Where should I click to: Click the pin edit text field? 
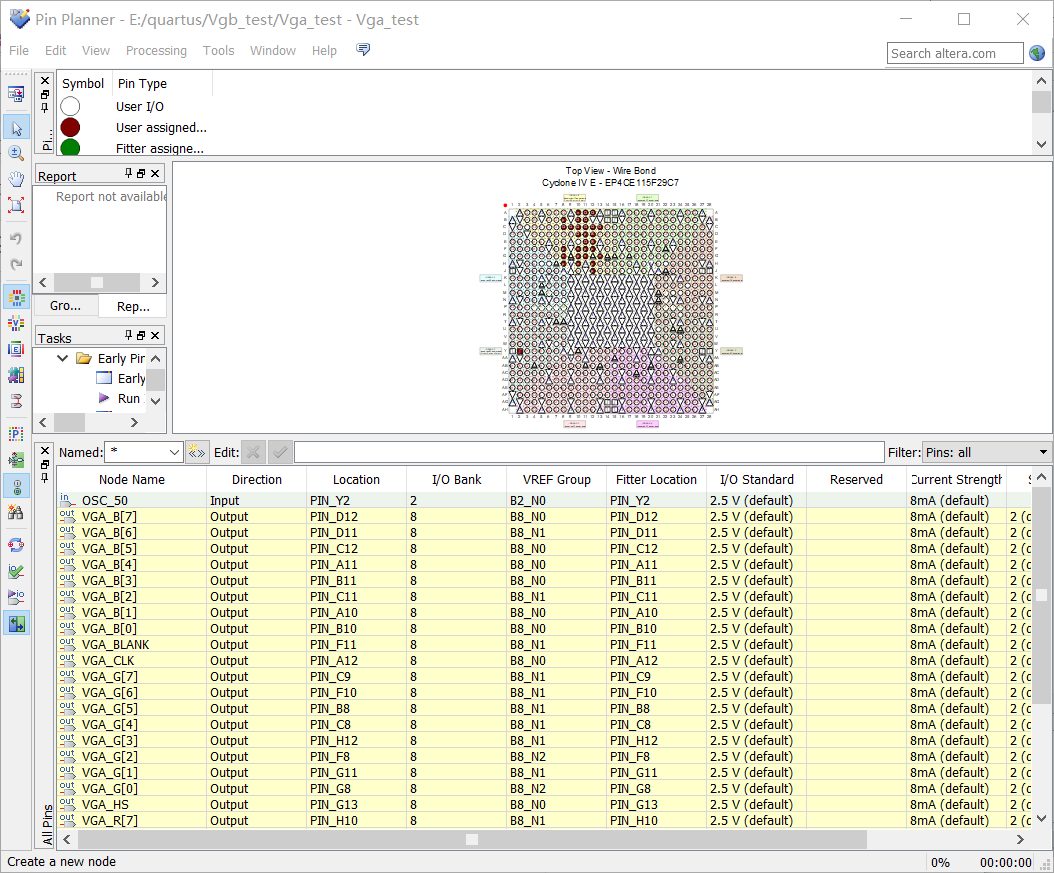click(589, 452)
